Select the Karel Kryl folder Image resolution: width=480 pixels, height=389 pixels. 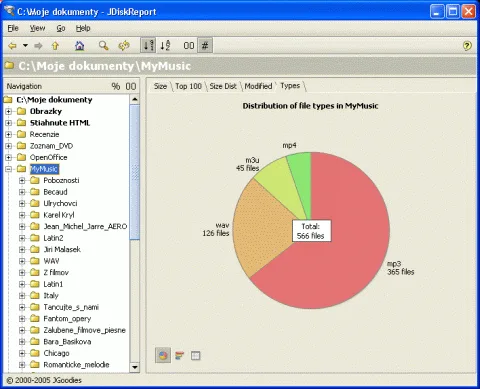pyautogui.click(x=59, y=215)
